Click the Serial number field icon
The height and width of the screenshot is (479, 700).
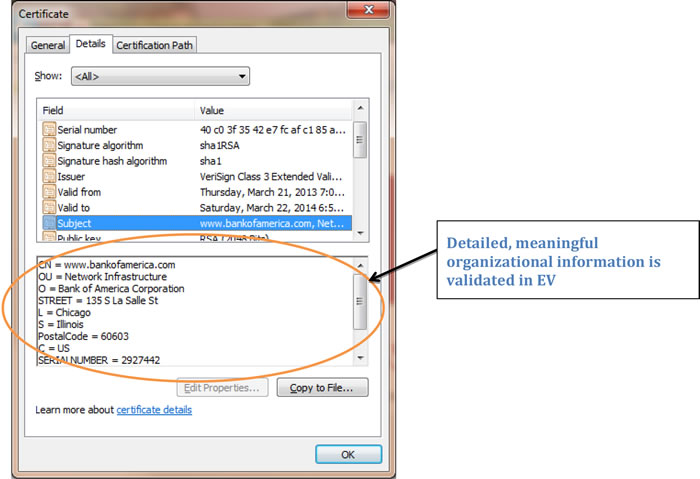pos(50,130)
